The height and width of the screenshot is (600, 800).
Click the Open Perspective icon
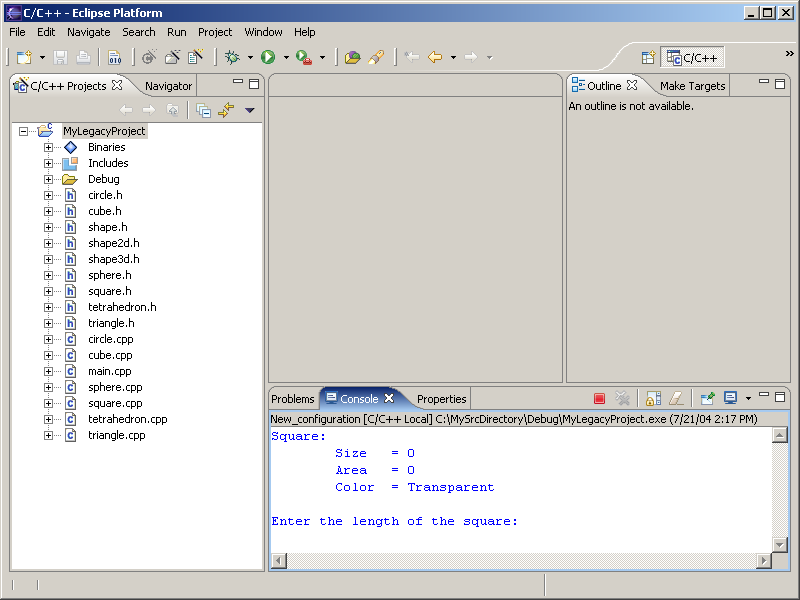[648, 58]
